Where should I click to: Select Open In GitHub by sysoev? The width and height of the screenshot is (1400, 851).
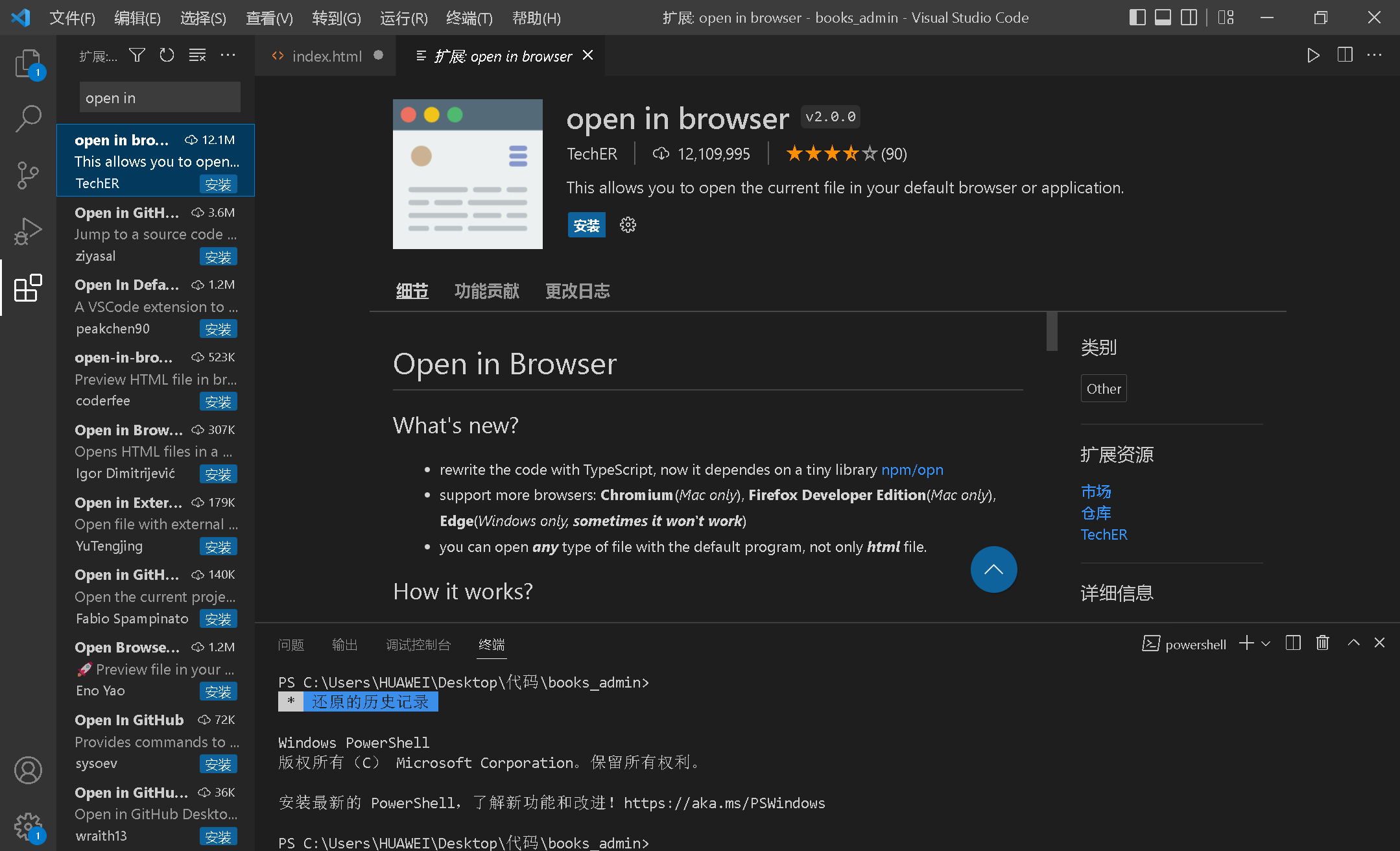156,741
